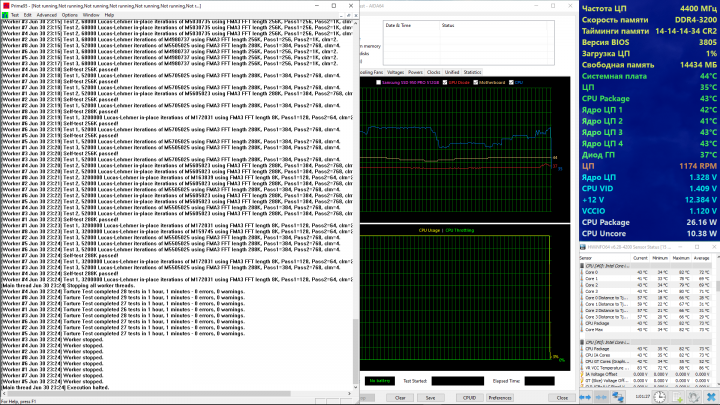
Task: Click the HWiNFO64 title bar icon
Action: 583,247
